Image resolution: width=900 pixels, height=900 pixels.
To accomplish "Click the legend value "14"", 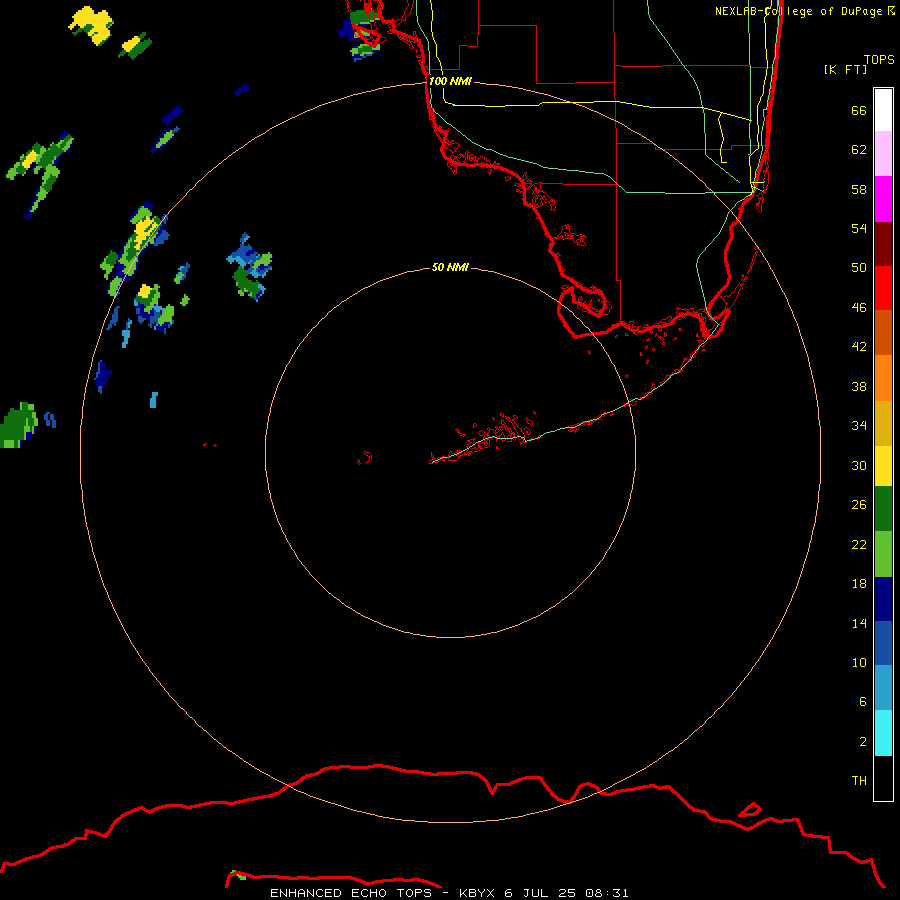I will point(859,623).
